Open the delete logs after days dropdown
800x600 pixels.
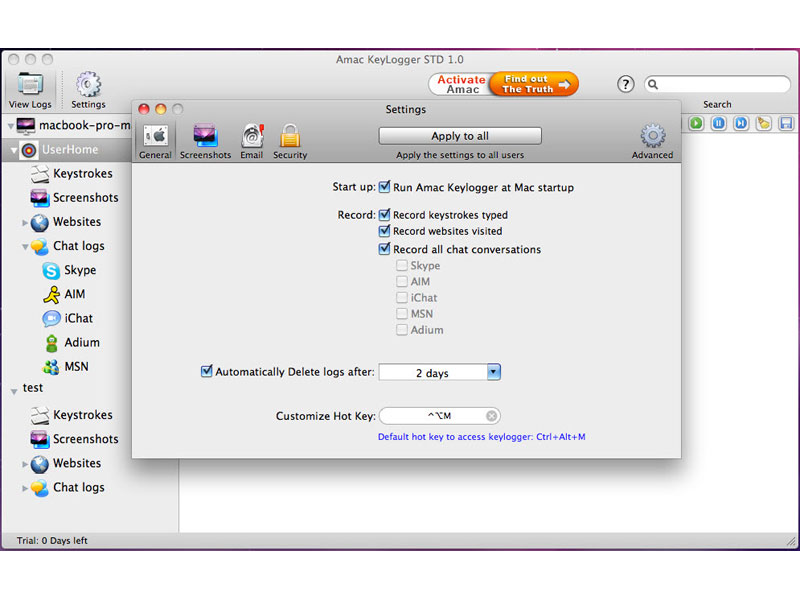[x=493, y=372]
